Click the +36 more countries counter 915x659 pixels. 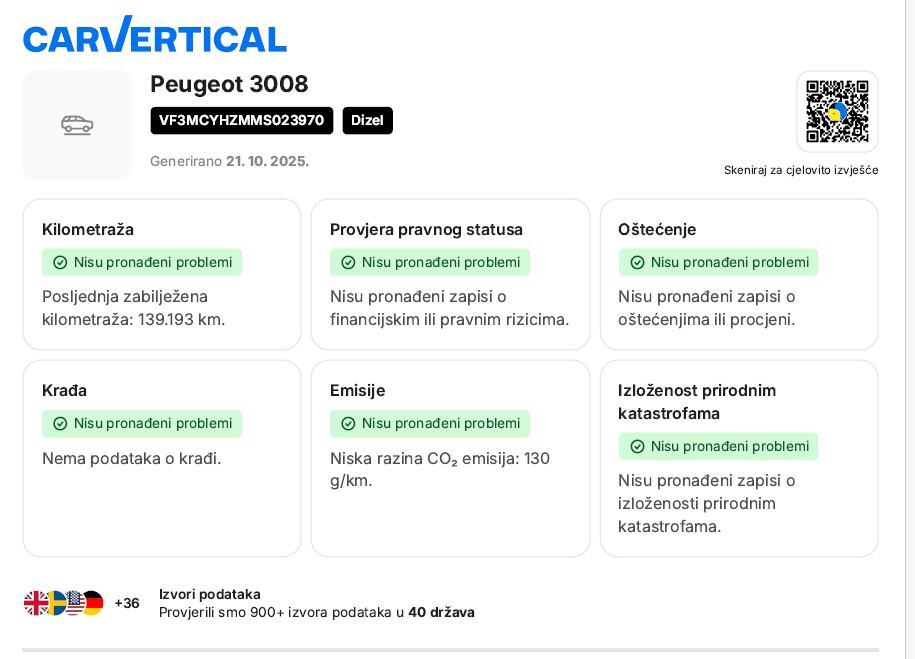(x=127, y=603)
